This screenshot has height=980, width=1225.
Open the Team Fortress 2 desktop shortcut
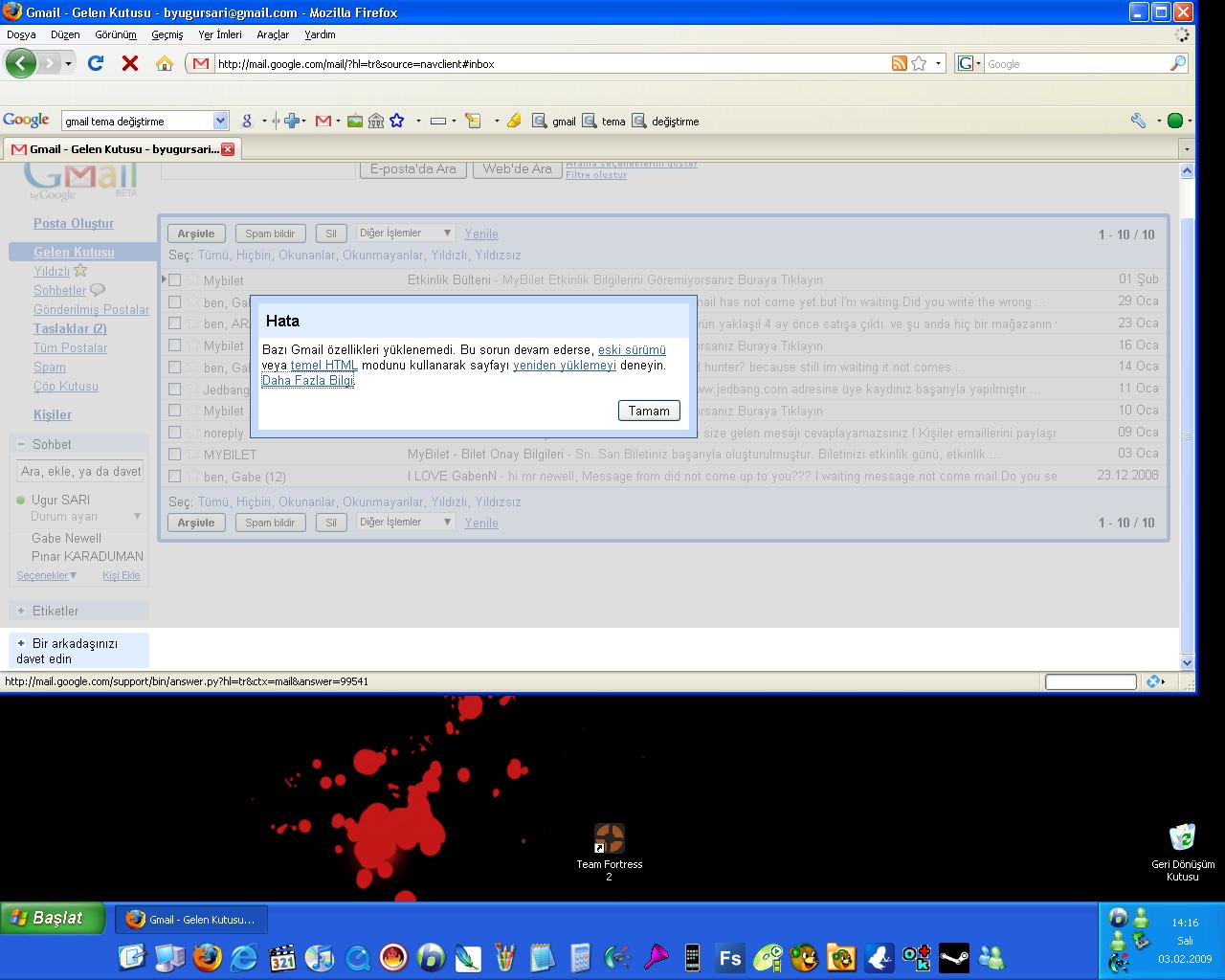[x=609, y=852]
